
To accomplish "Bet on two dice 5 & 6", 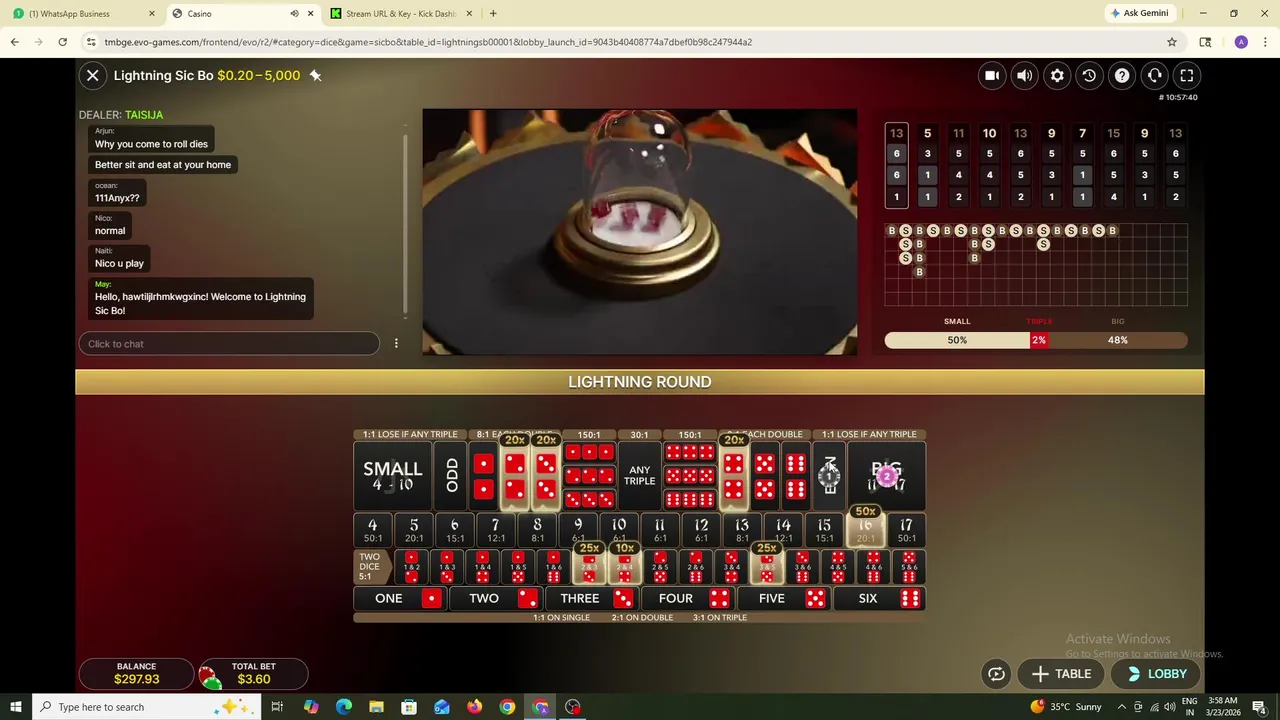I will [x=909, y=567].
